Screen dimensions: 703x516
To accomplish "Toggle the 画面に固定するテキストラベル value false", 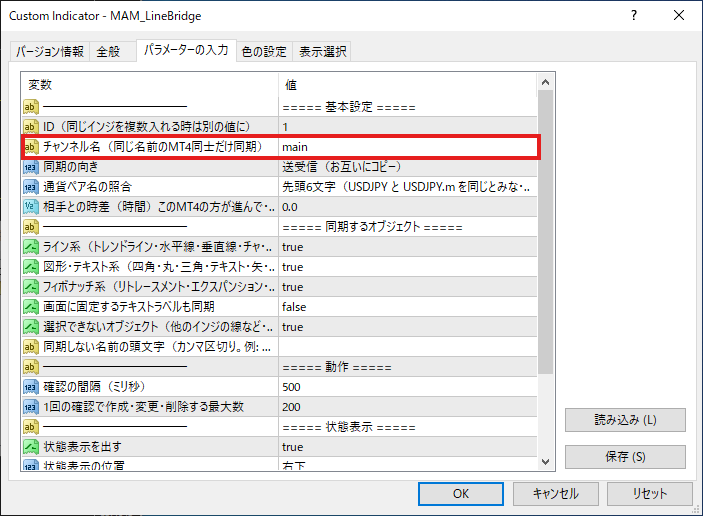I will coord(407,307).
